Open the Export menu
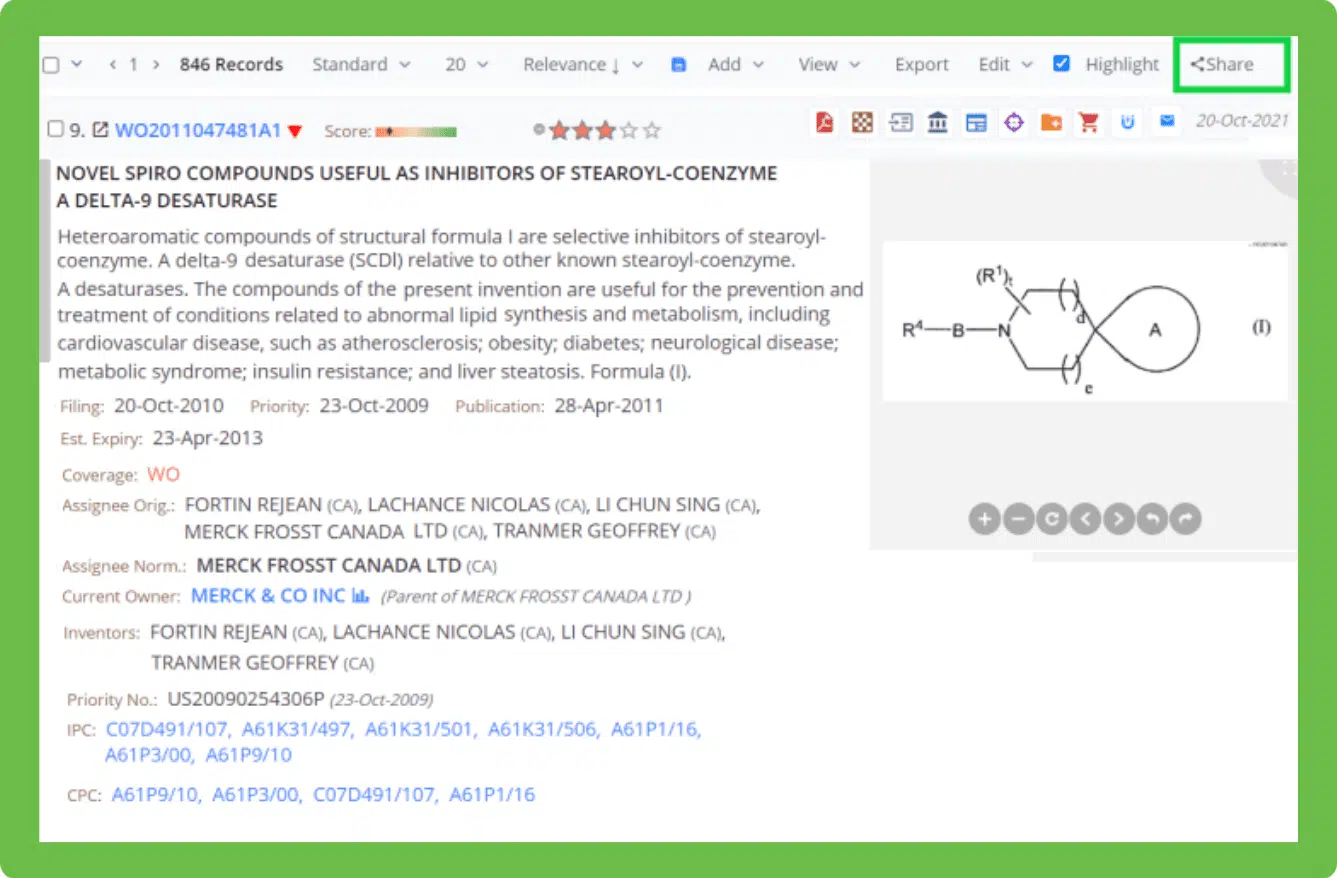This screenshot has height=878, width=1337. coord(921,64)
